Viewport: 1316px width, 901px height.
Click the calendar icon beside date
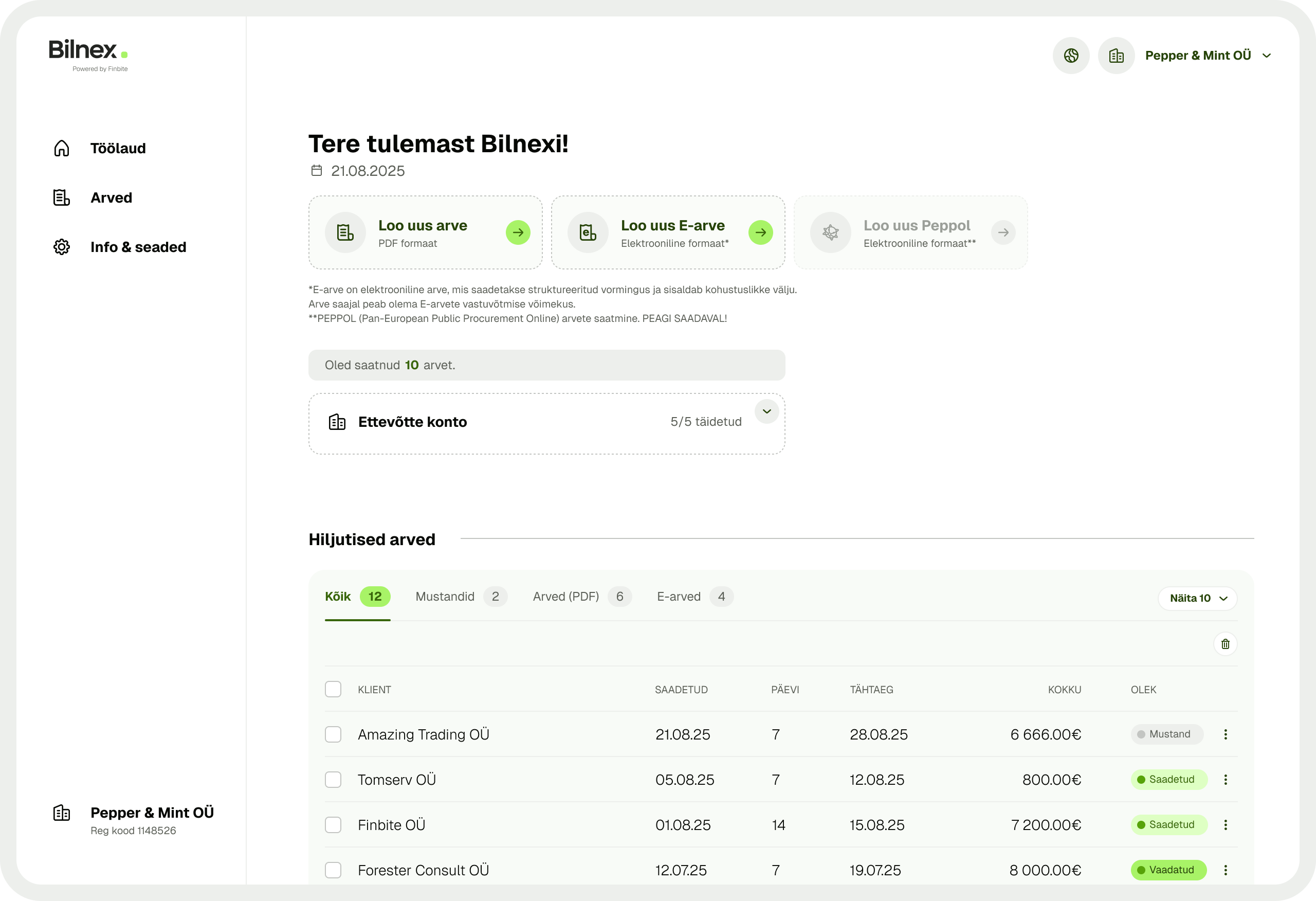point(317,171)
